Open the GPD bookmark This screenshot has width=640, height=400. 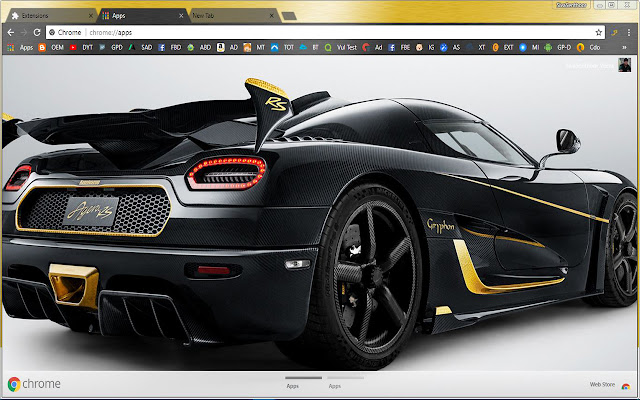click(111, 48)
